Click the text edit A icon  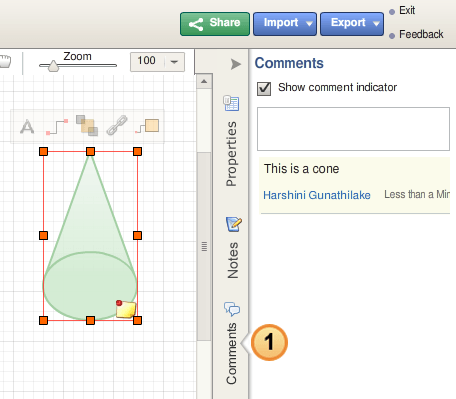(x=27, y=127)
